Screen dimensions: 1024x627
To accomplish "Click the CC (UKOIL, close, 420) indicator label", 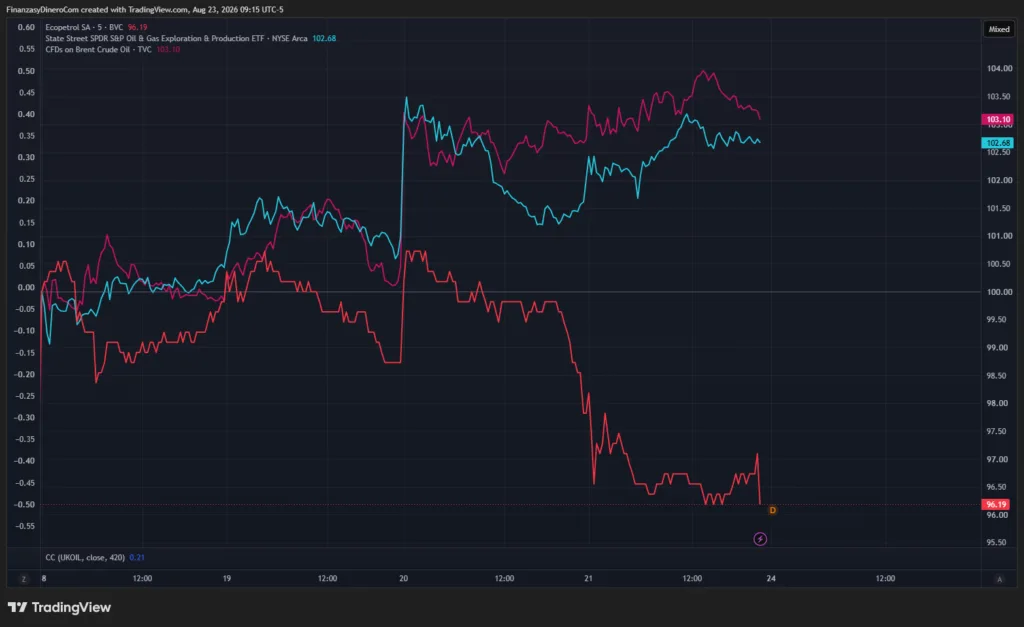I will coord(85,557).
